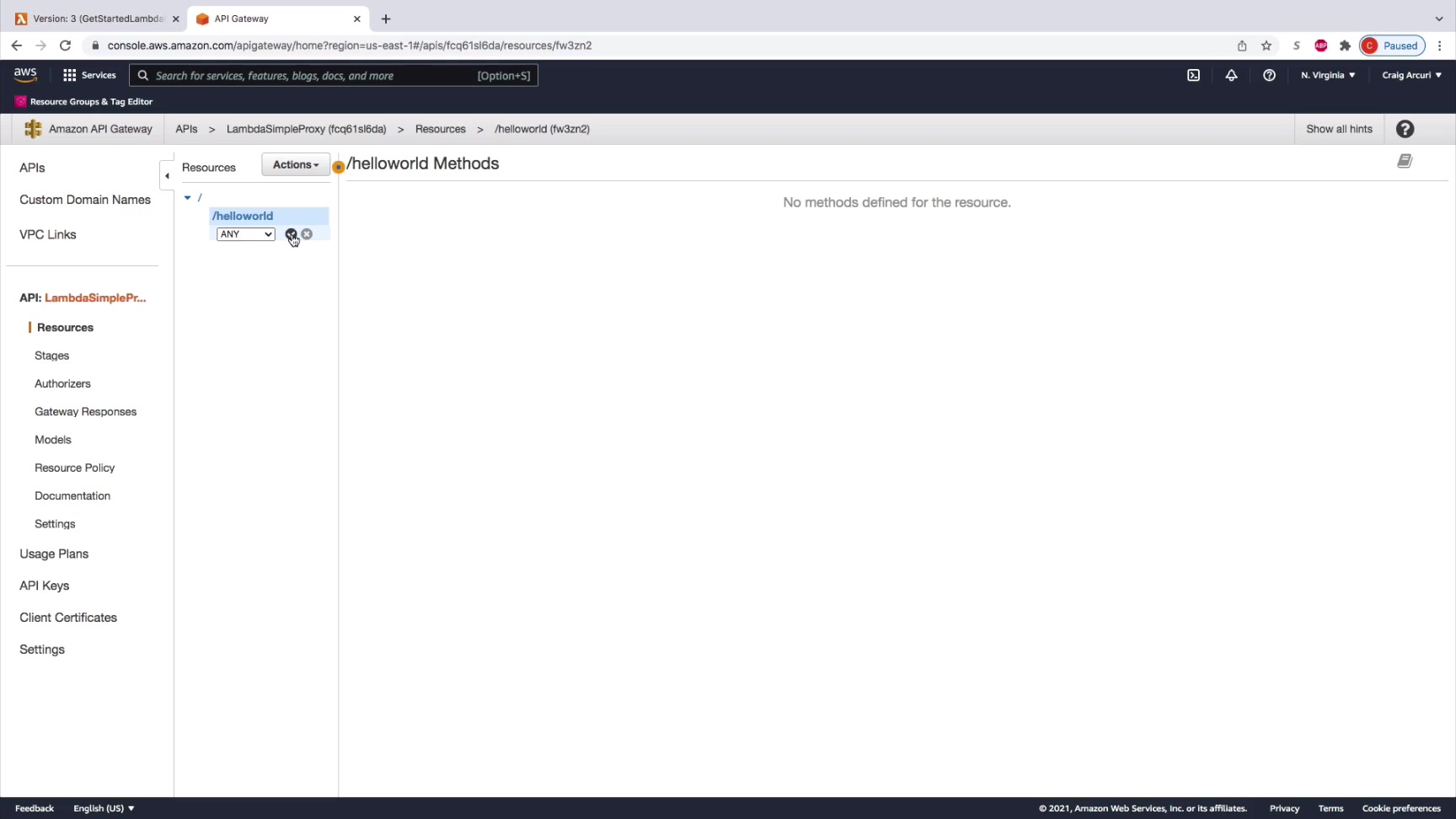Open Chrome's three-dot menu
1456x819 pixels.
[x=1440, y=45]
